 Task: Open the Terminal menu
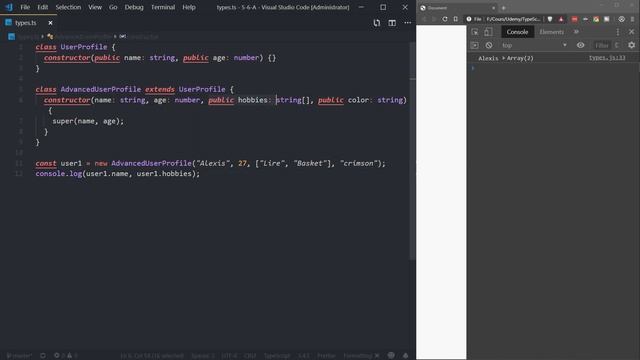(163, 7)
